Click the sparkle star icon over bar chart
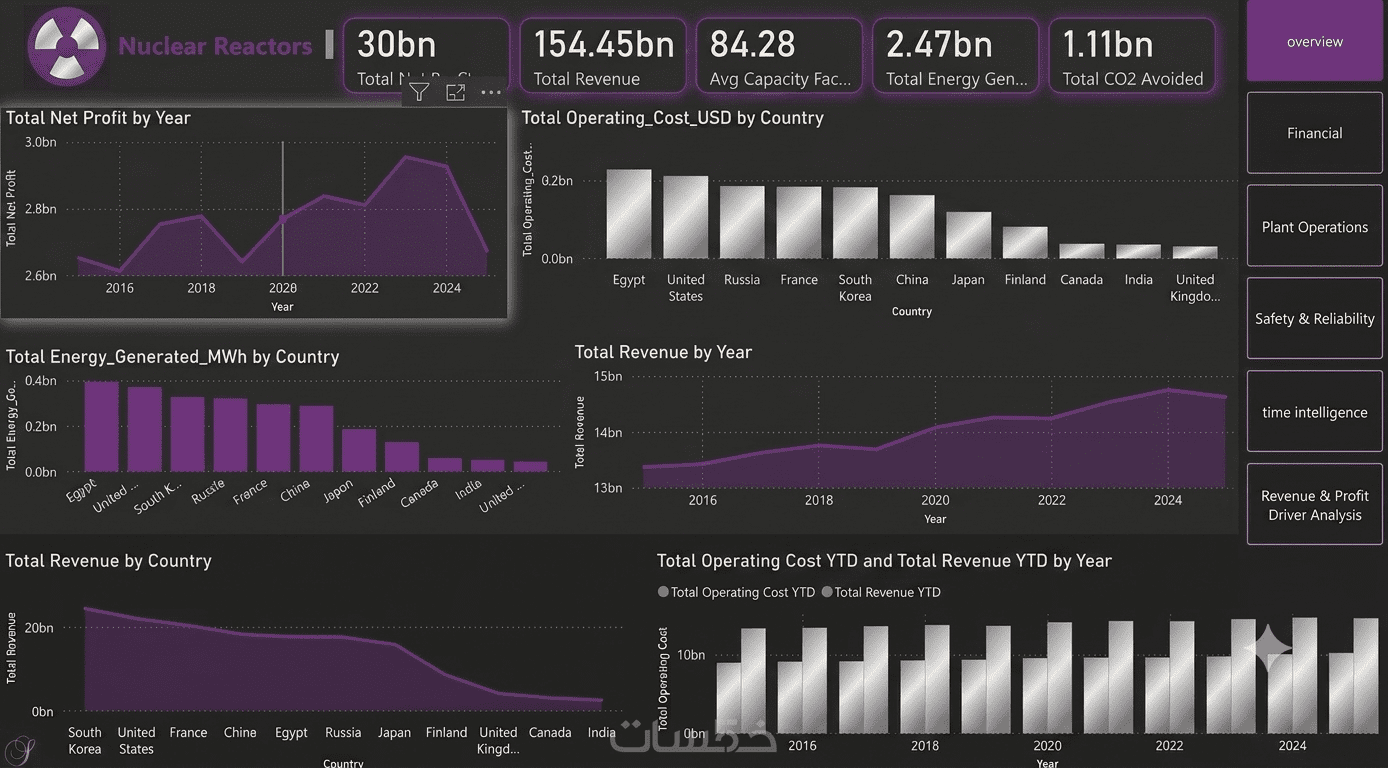Image resolution: width=1388 pixels, height=768 pixels. tap(1274, 648)
